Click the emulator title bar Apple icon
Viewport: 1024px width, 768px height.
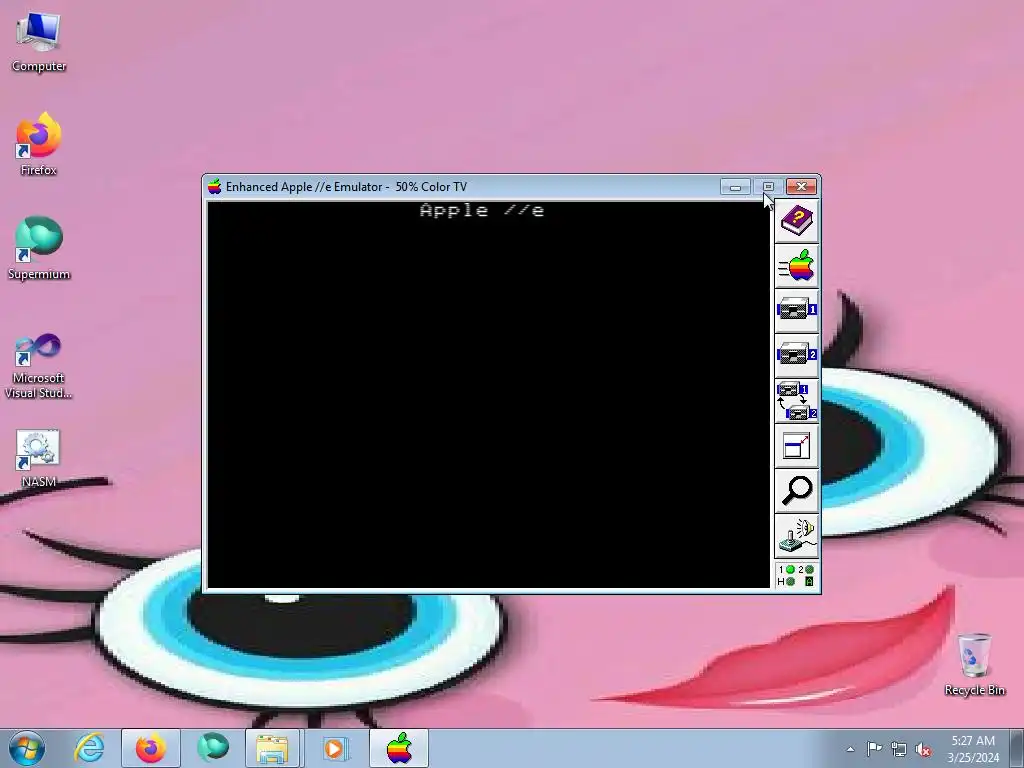[215, 187]
